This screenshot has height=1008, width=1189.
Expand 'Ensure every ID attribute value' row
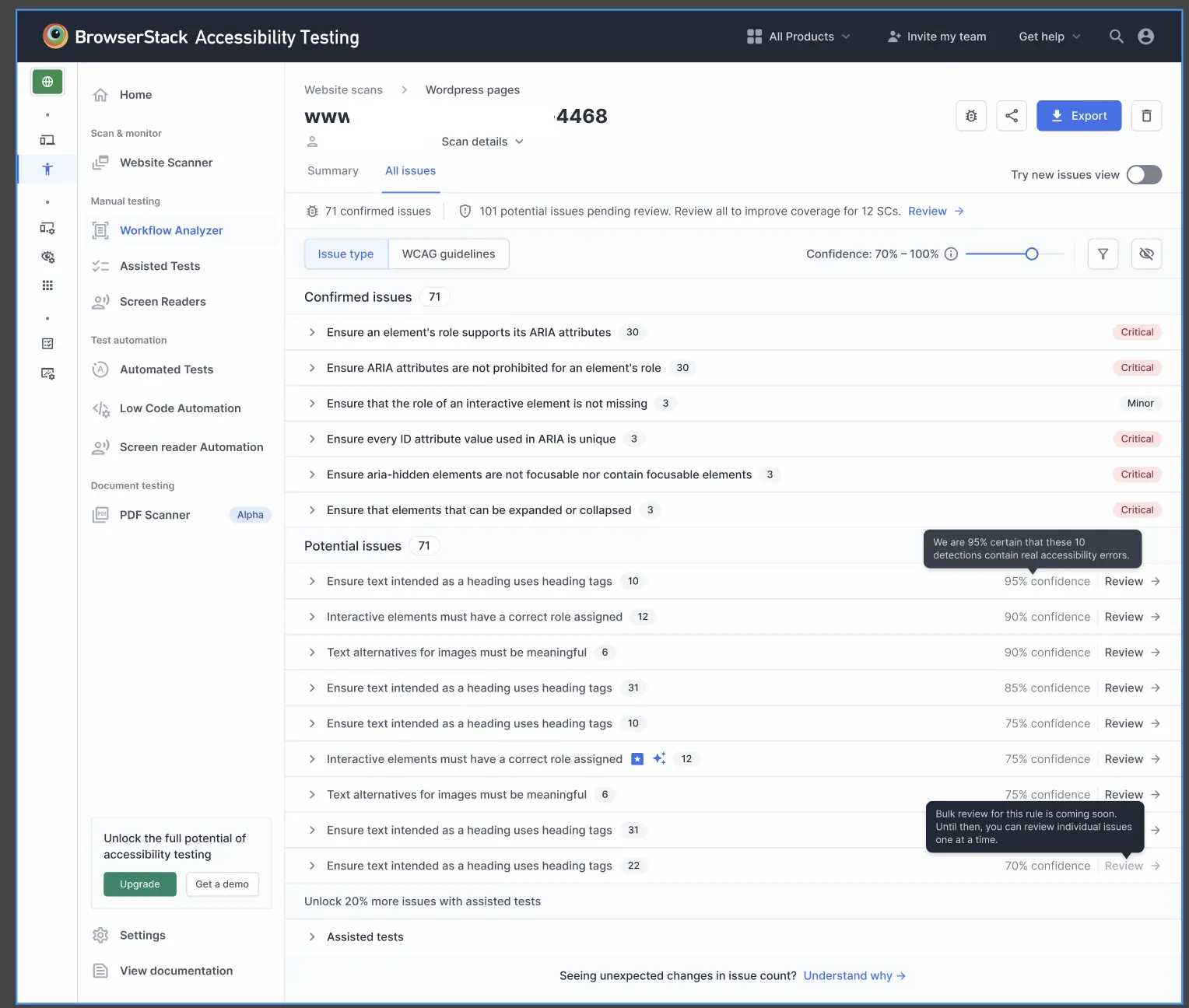pos(312,439)
